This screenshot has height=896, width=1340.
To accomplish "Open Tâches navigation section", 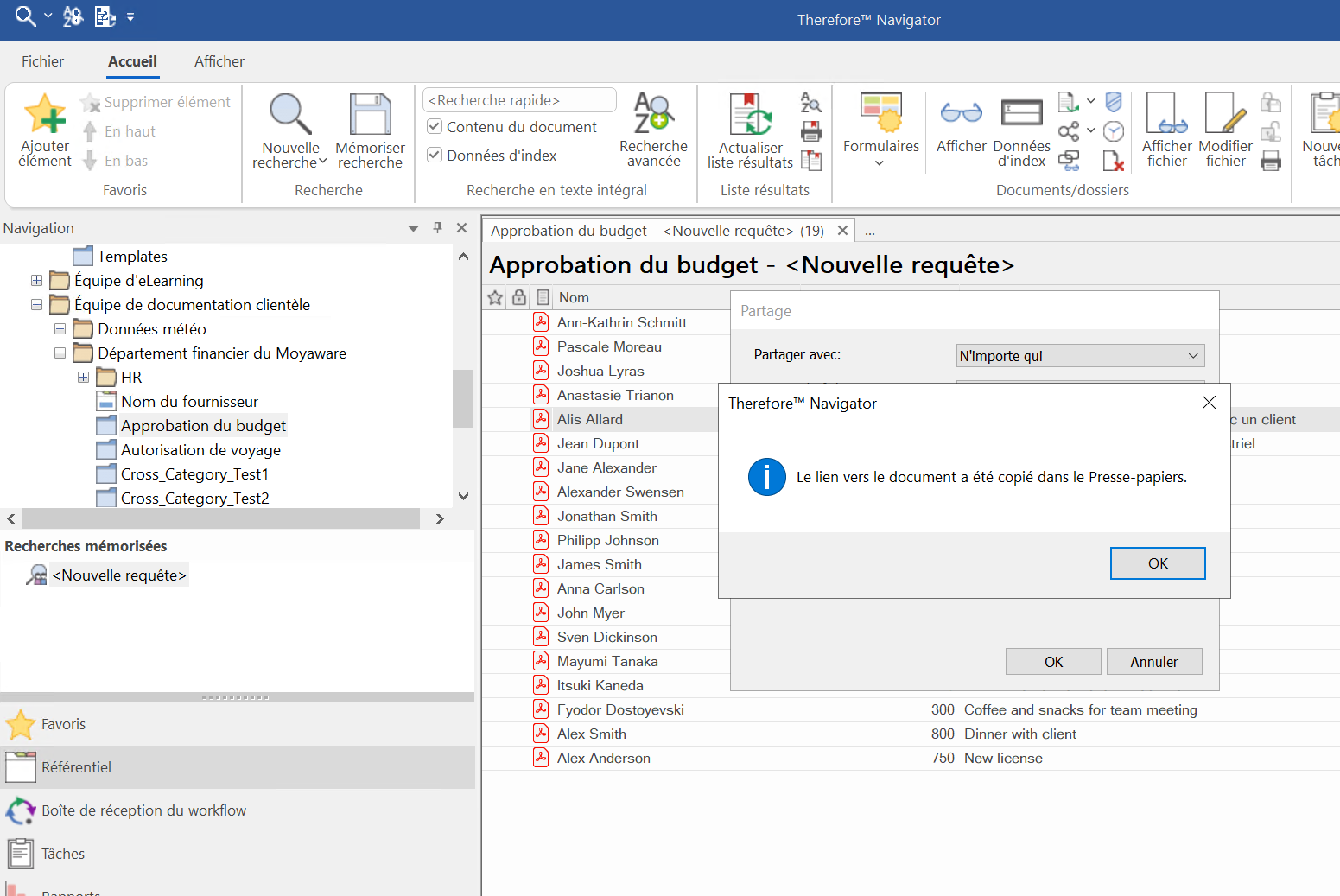I will coord(238,854).
